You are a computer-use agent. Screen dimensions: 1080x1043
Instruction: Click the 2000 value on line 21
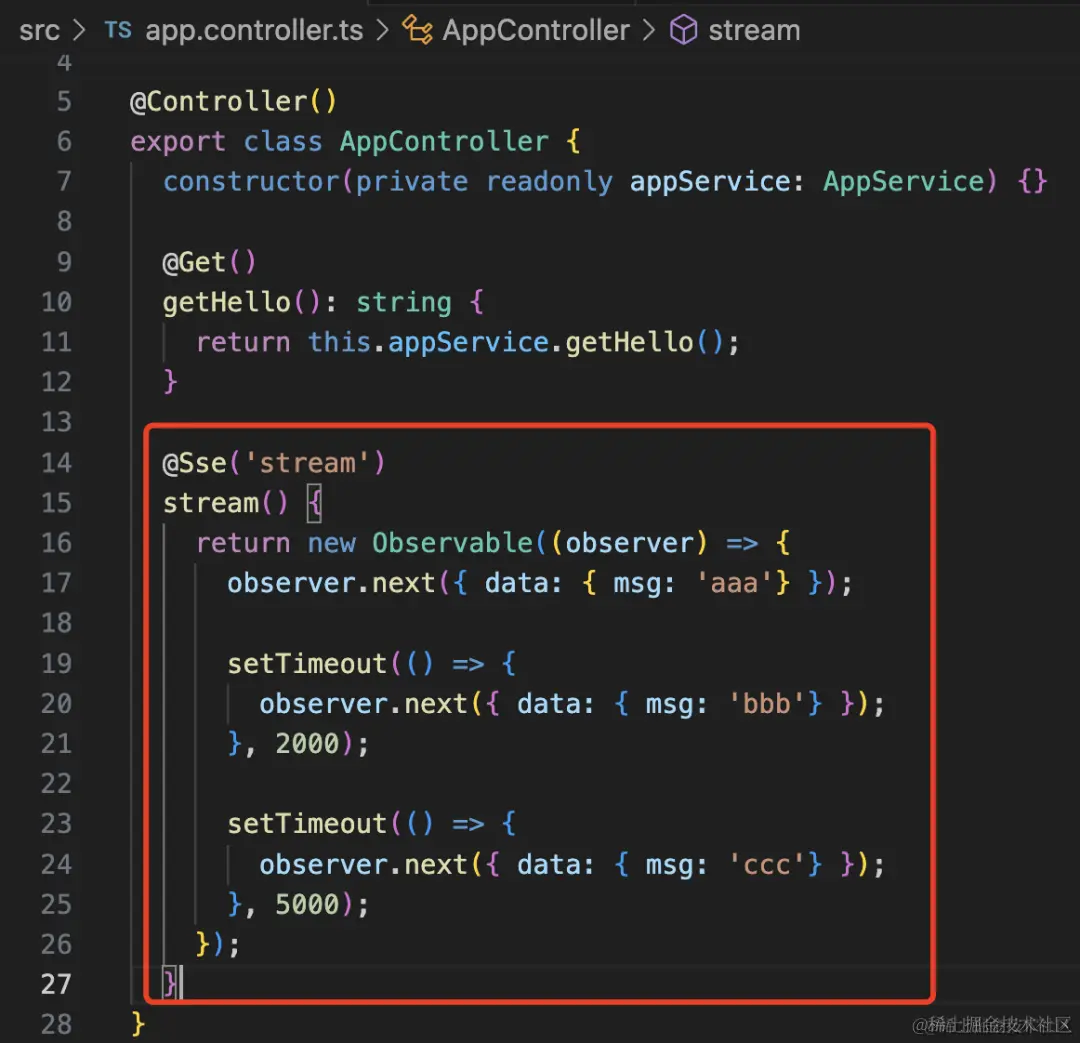point(307,743)
